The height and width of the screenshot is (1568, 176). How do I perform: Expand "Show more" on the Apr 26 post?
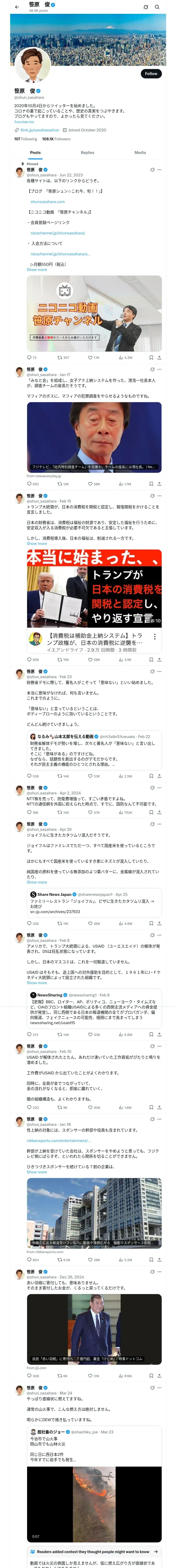point(37,882)
